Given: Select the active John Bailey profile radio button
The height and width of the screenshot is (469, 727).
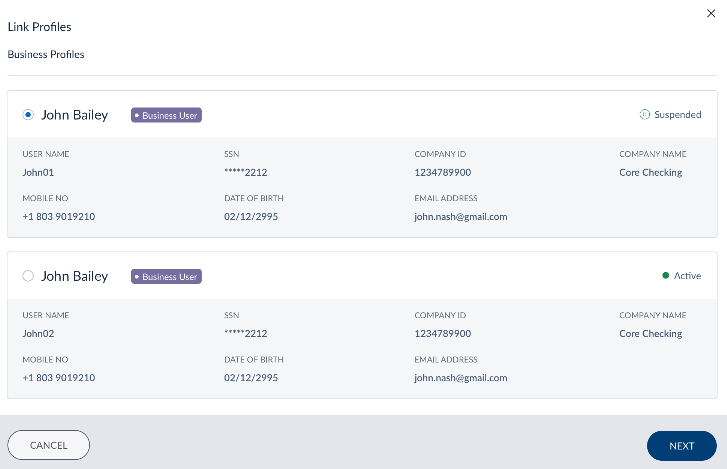Looking at the screenshot, I should click(28, 276).
